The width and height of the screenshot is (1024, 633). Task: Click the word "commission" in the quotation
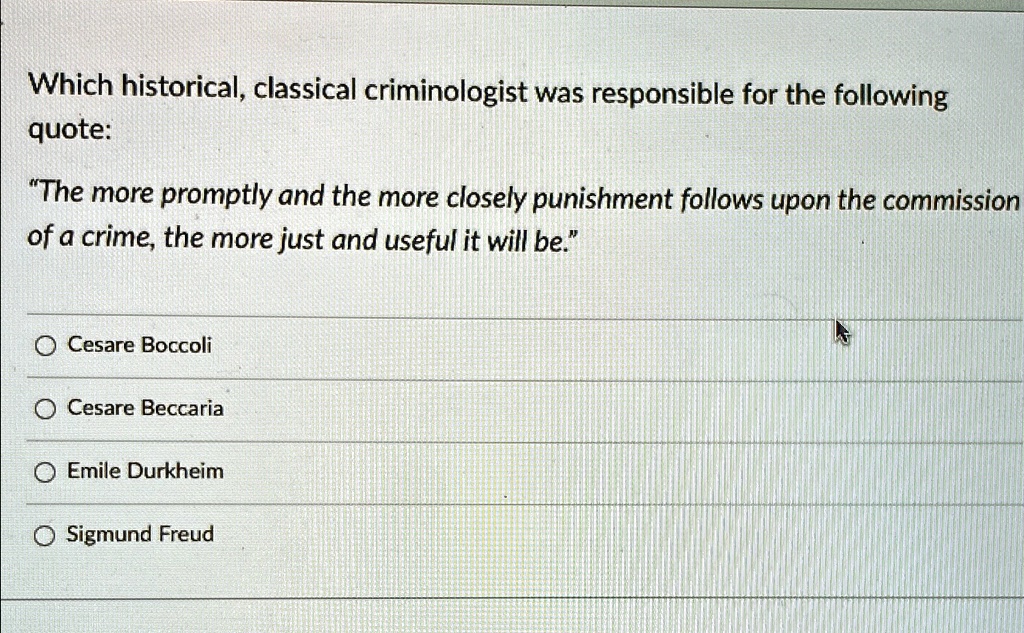click(950, 201)
